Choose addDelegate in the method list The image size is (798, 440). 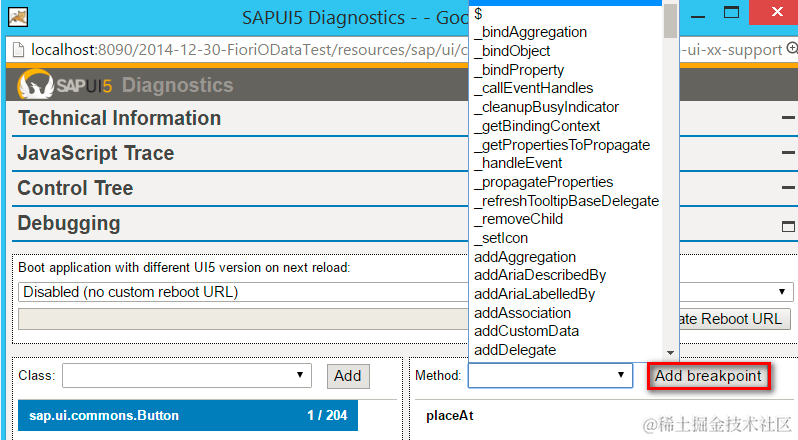515,350
